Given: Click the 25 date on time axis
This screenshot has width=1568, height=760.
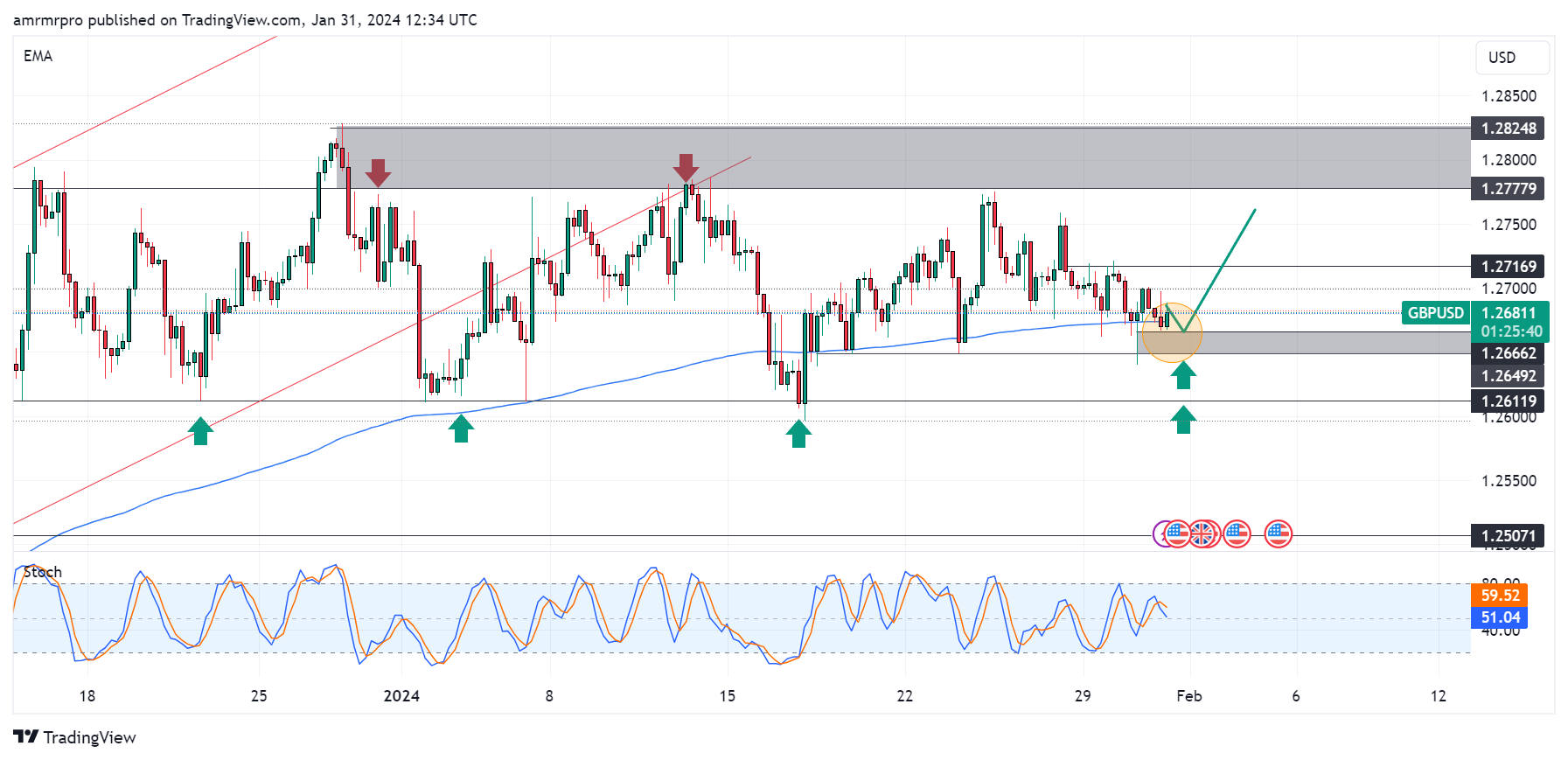Looking at the screenshot, I should click(x=259, y=696).
